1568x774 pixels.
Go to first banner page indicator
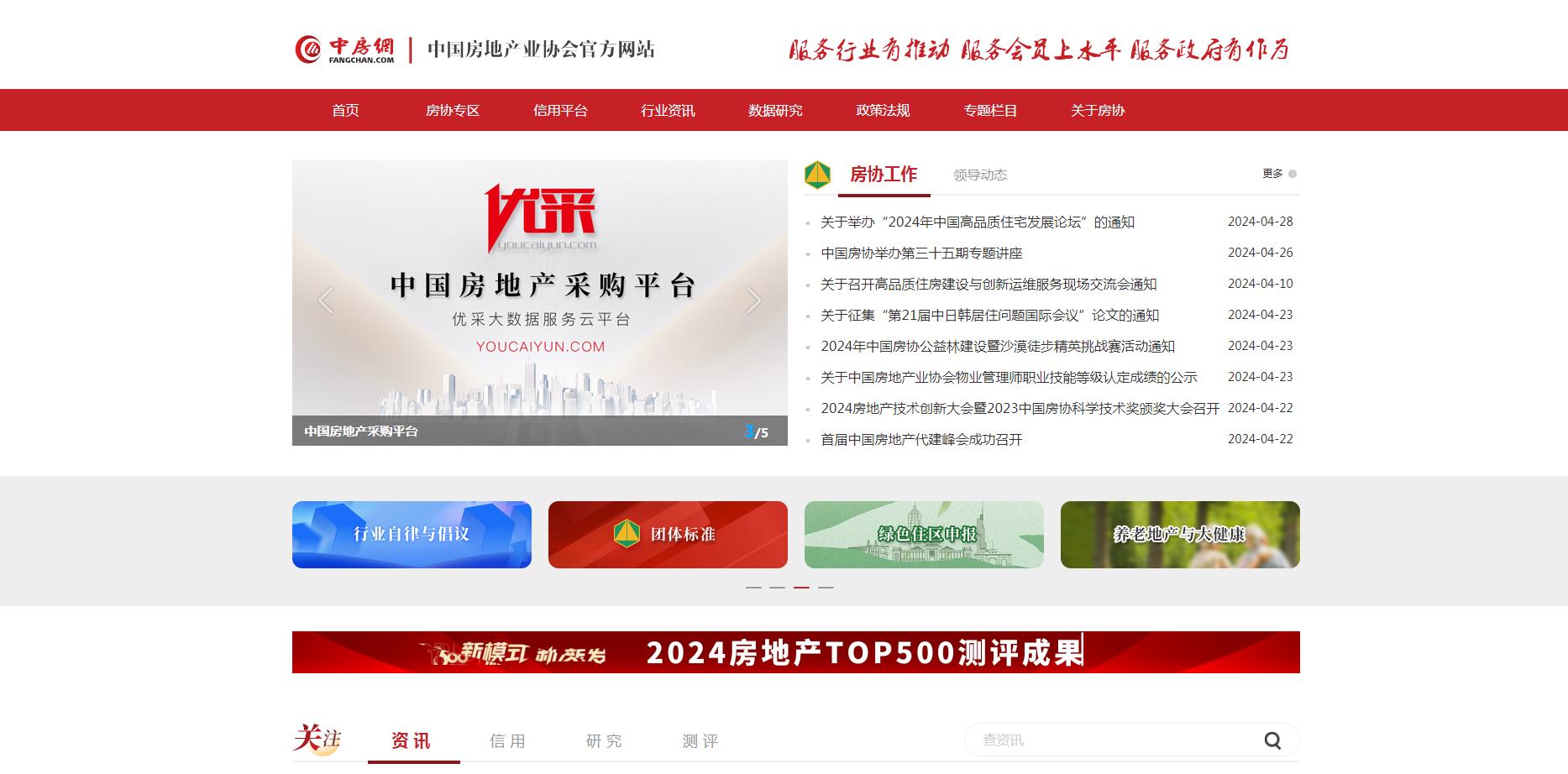[753, 588]
